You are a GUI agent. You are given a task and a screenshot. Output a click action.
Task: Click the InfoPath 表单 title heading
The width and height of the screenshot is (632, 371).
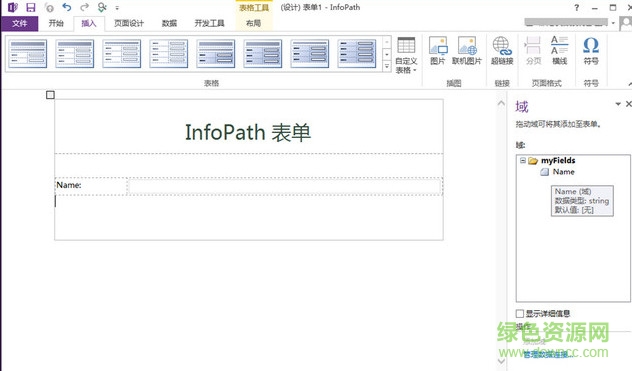(248, 132)
